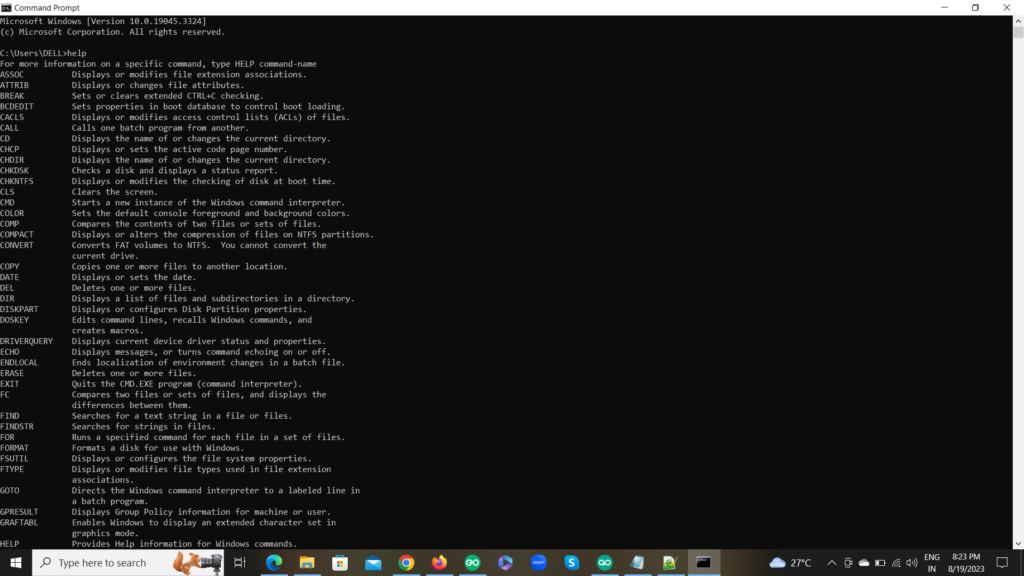Click the ATTRIB command name
This screenshot has width=1024, height=576.
pyautogui.click(x=14, y=85)
